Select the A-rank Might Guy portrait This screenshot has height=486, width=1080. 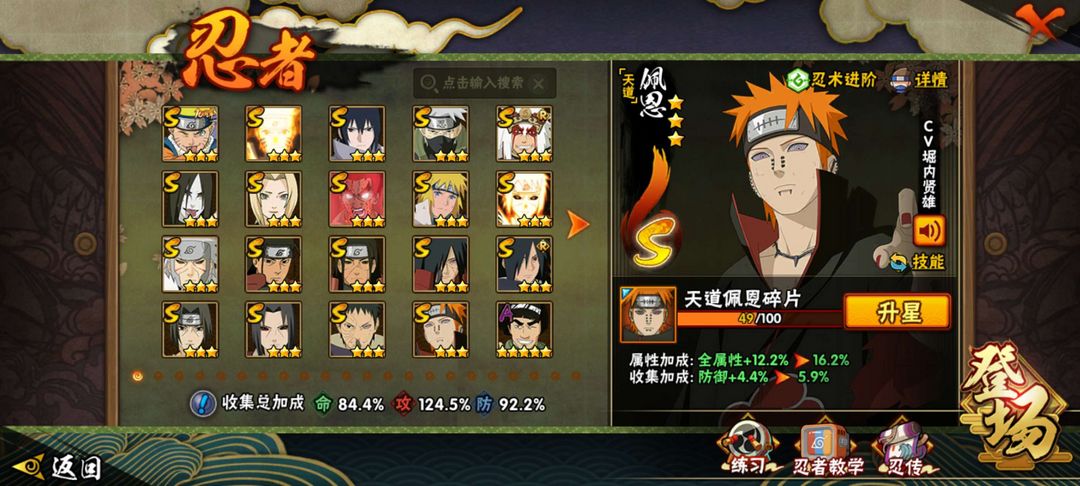(x=524, y=330)
